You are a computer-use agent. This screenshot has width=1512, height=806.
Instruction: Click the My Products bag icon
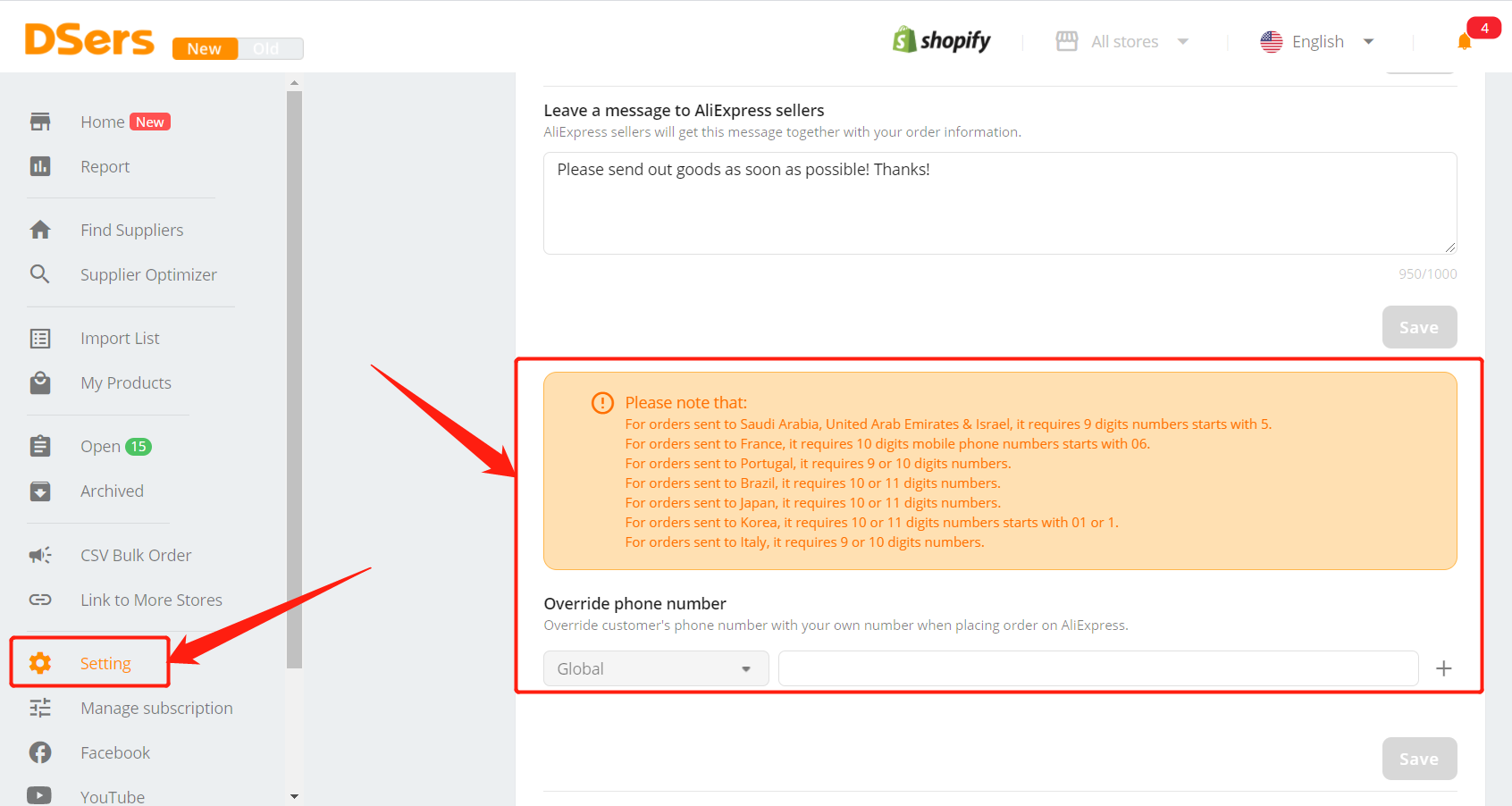click(40, 382)
